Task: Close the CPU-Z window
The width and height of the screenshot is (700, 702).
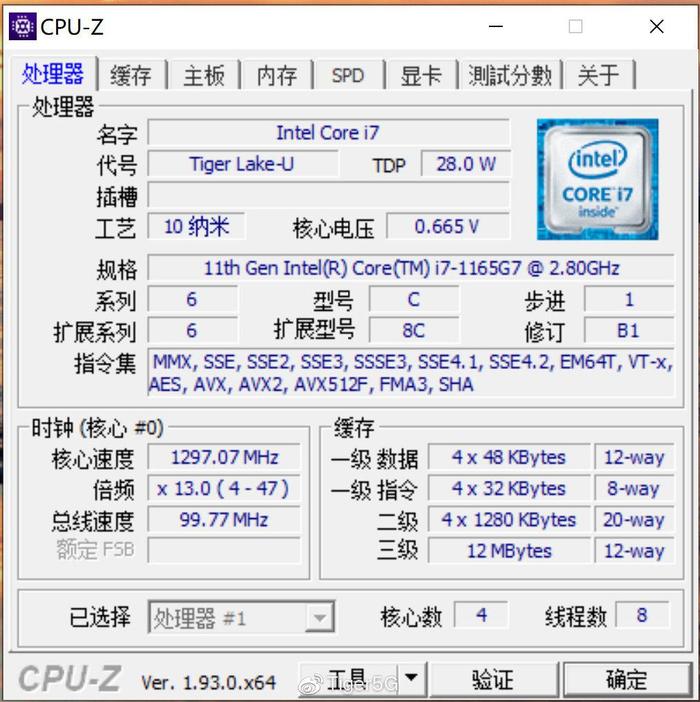Action: pyautogui.click(x=657, y=27)
